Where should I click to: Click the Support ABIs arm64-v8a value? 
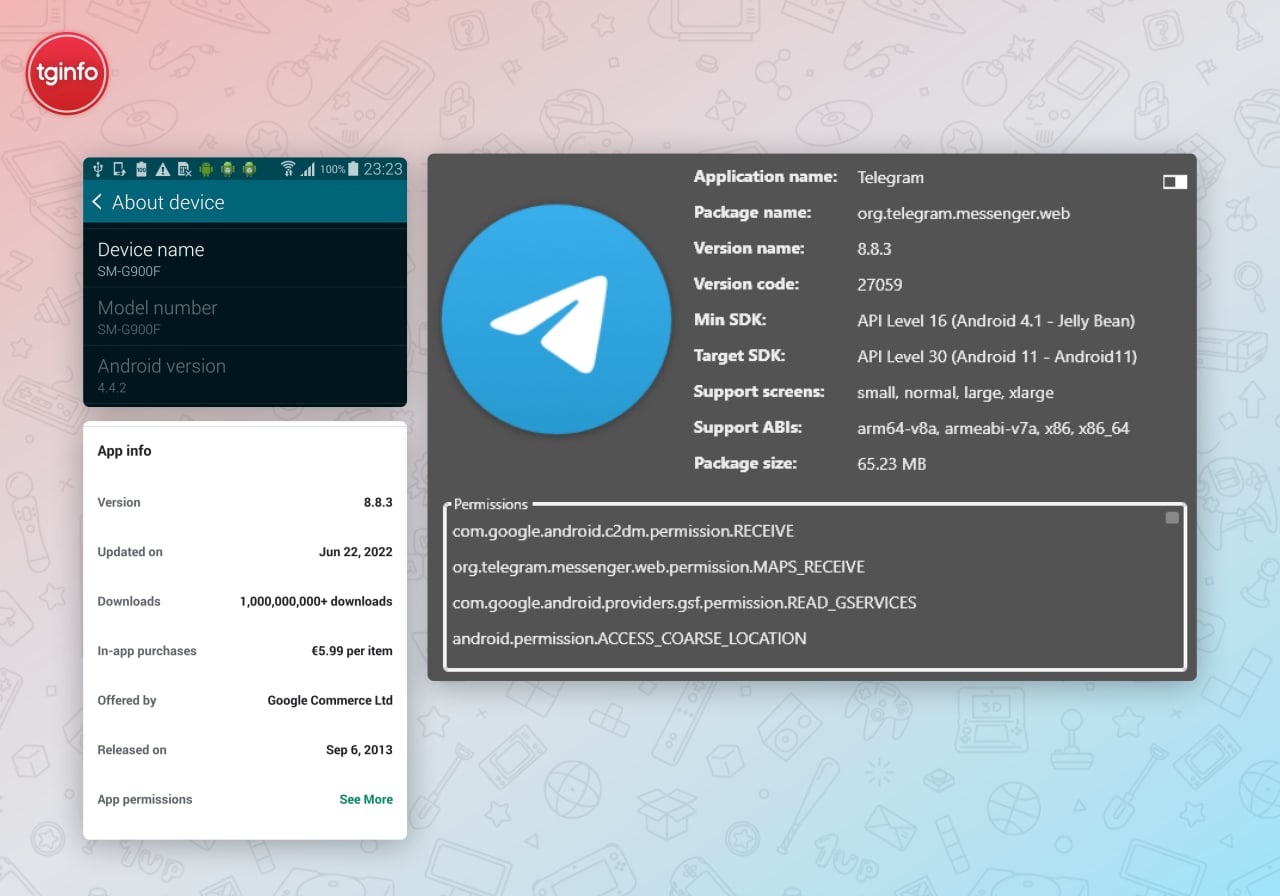993,428
